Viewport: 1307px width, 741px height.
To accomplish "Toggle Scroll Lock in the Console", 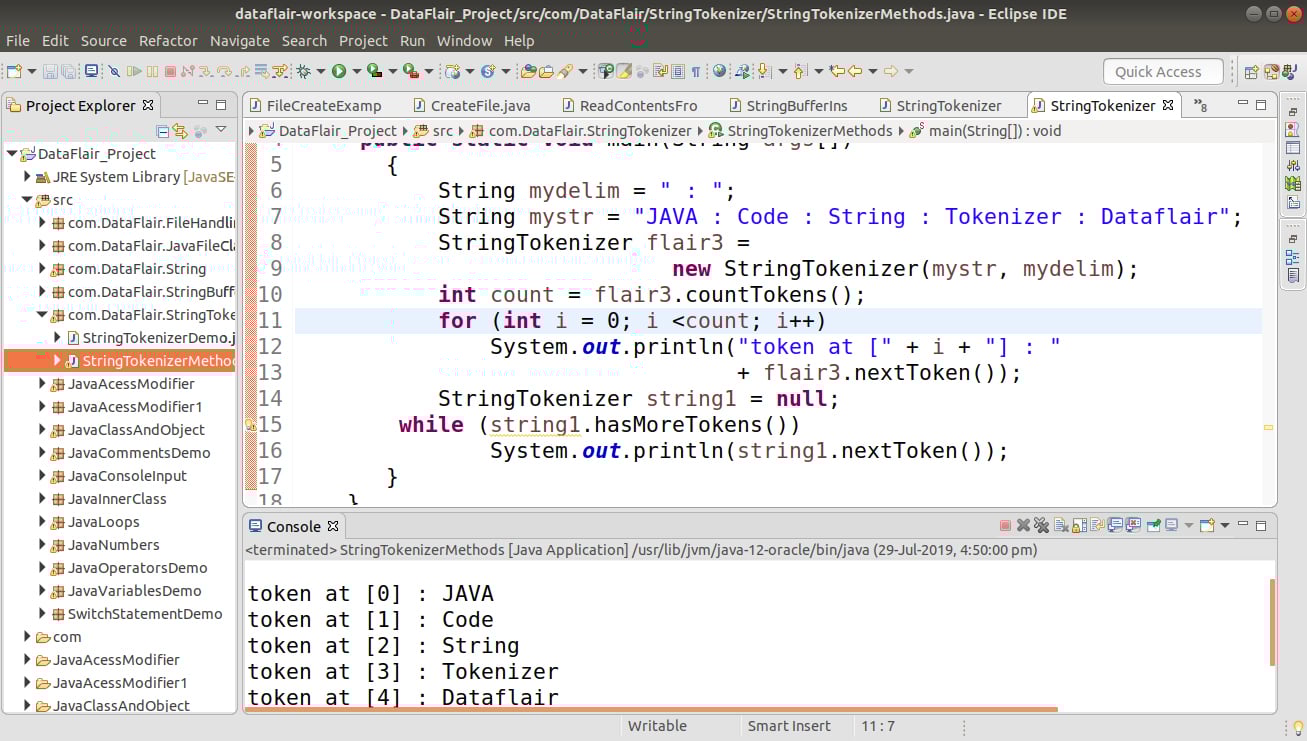I will tap(1079, 524).
